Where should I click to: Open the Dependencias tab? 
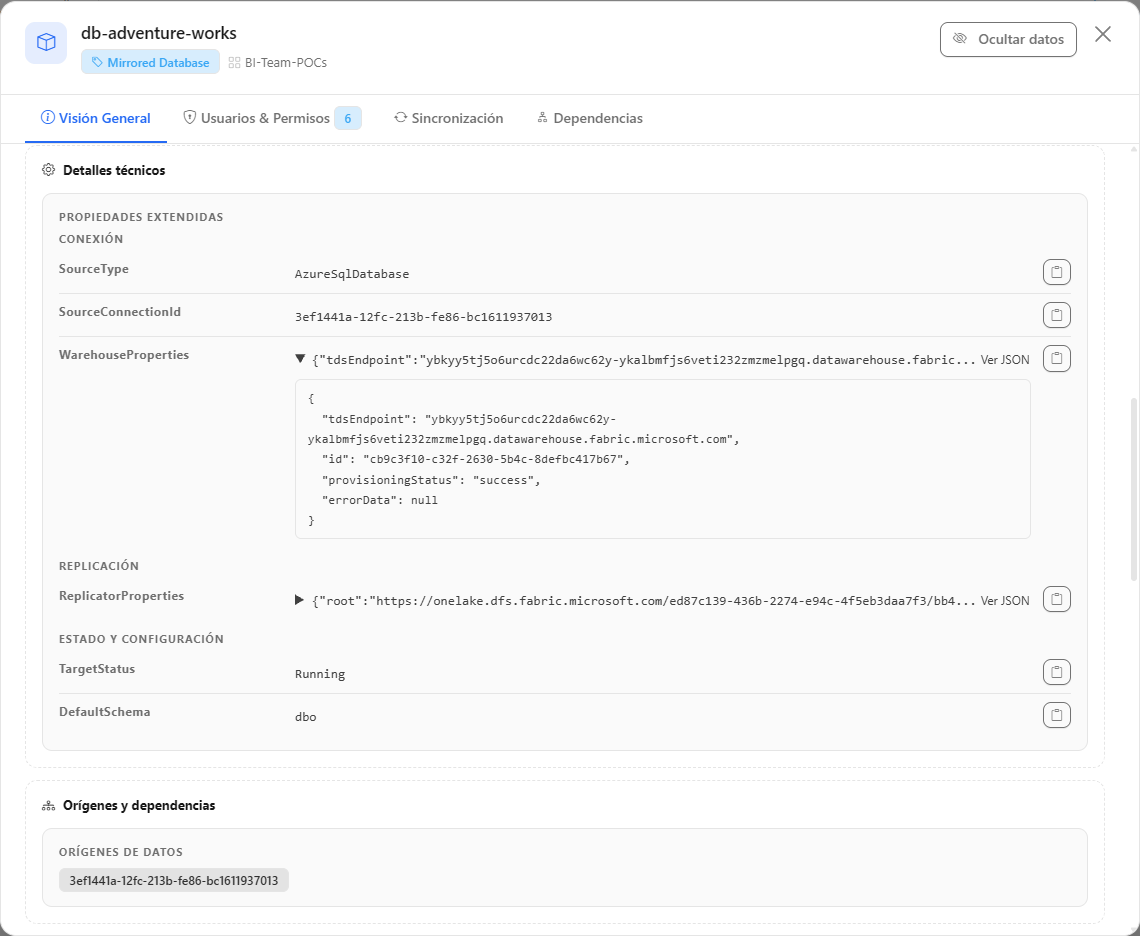click(590, 118)
